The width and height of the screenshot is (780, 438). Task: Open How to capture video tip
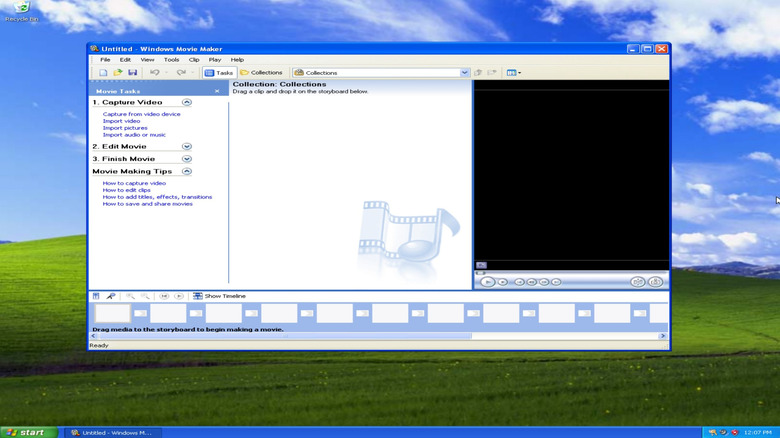[x=134, y=183]
